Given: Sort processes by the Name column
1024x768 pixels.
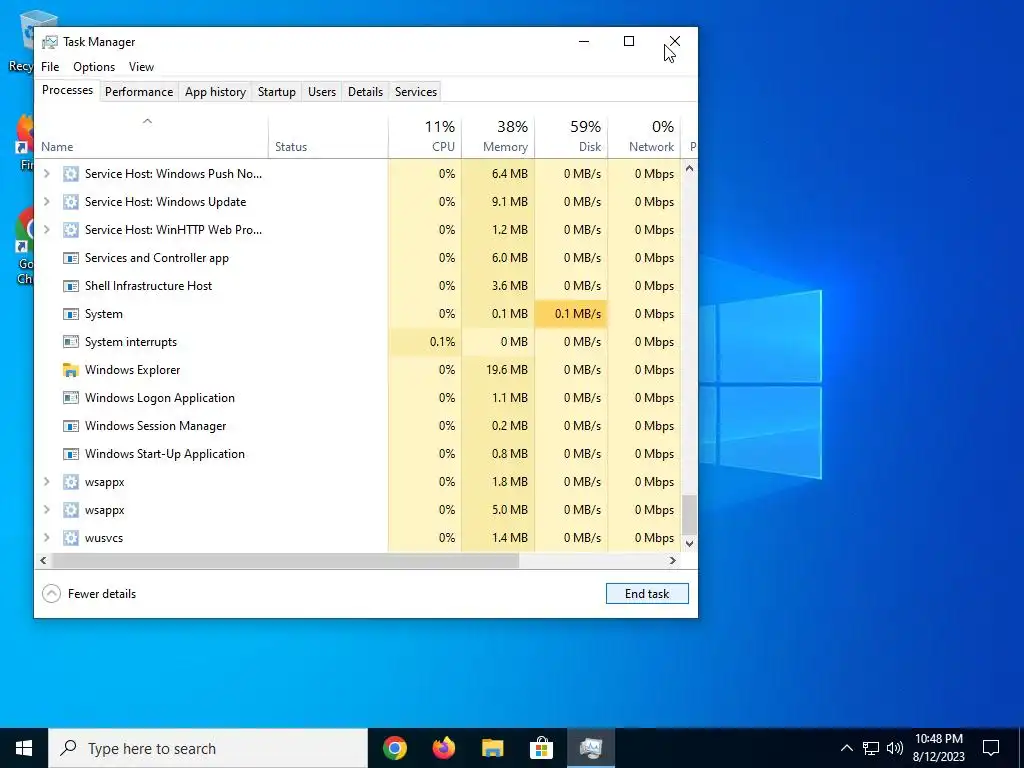Looking at the screenshot, I should 152,137.
